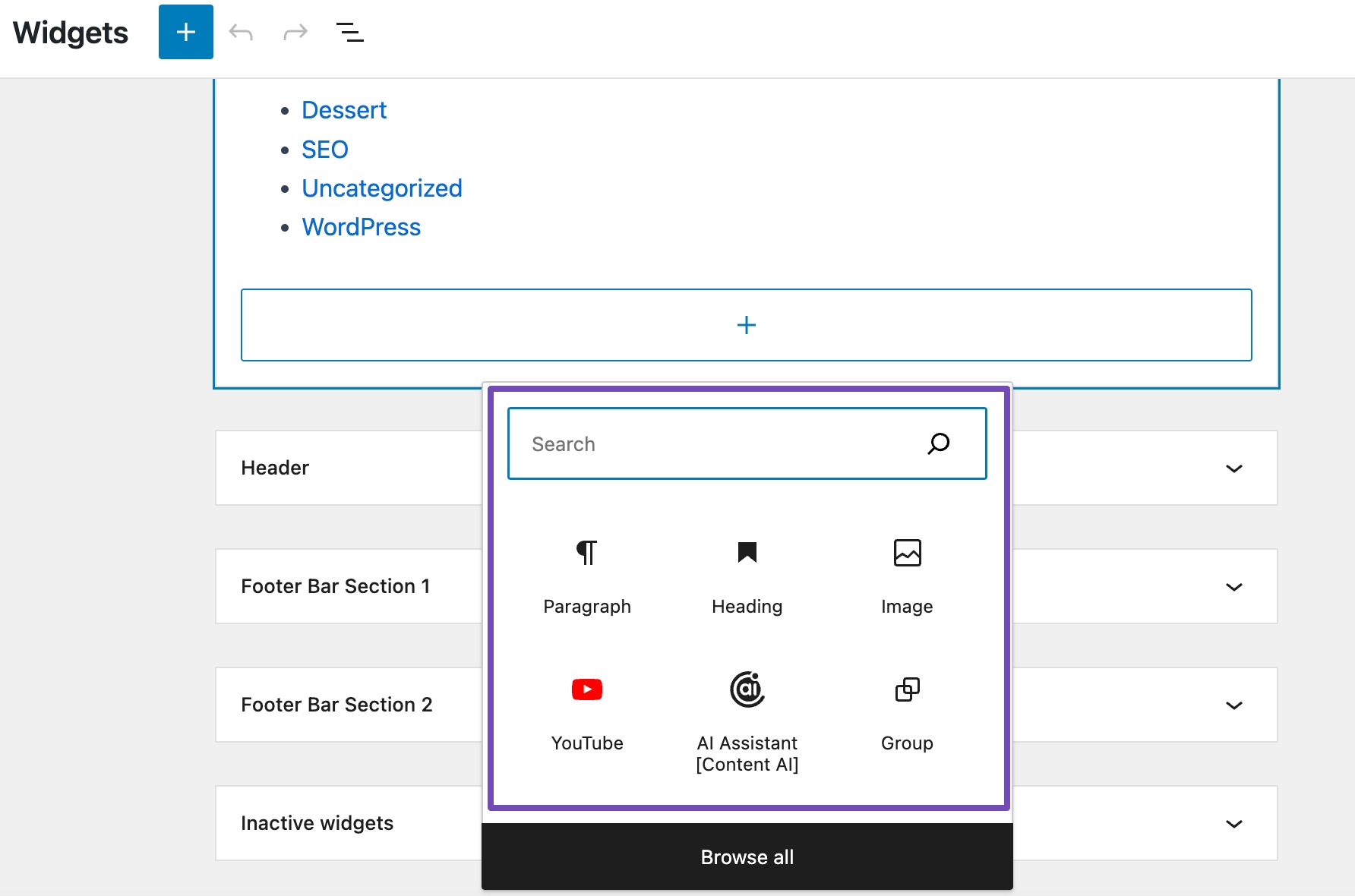Viewport: 1355px width, 896px height.
Task: Click Browse all blocks
Action: (x=747, y=857)
